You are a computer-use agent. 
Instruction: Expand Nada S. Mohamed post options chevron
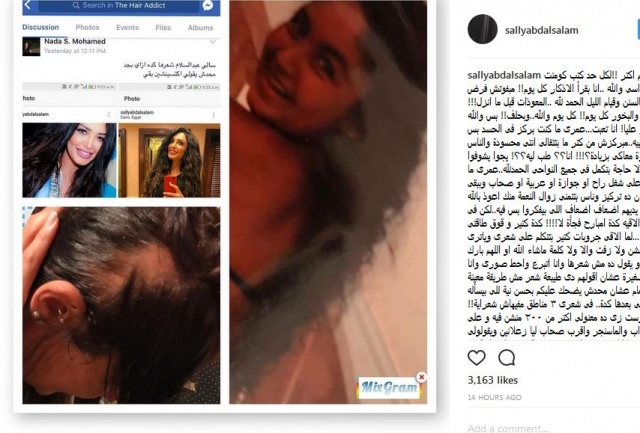point(213,42)
